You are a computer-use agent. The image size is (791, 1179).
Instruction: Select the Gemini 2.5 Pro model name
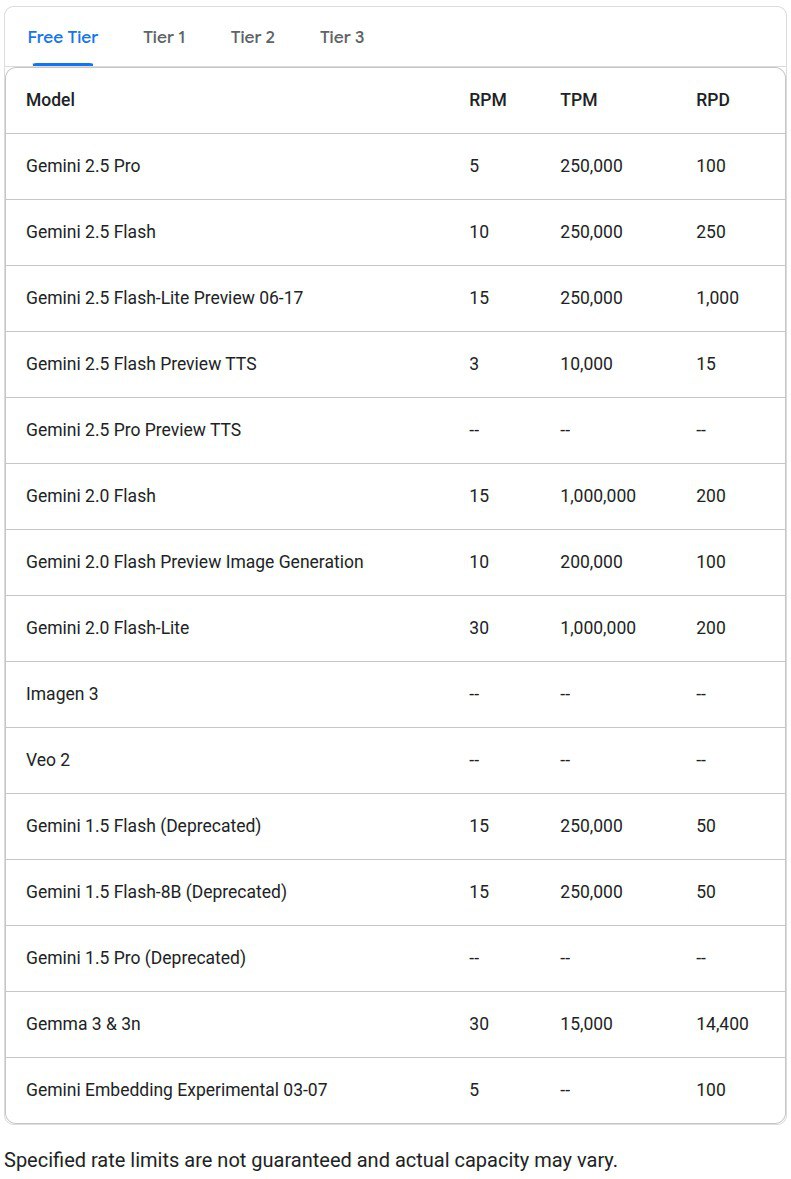pyautogui.click(x=83, y=166)
